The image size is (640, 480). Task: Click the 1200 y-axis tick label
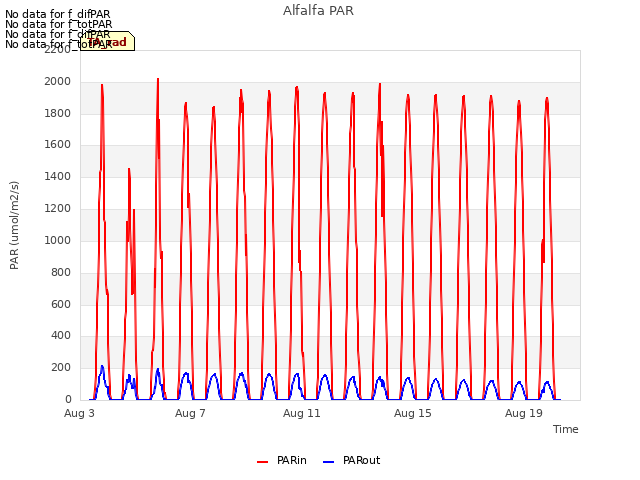[58, 209]
